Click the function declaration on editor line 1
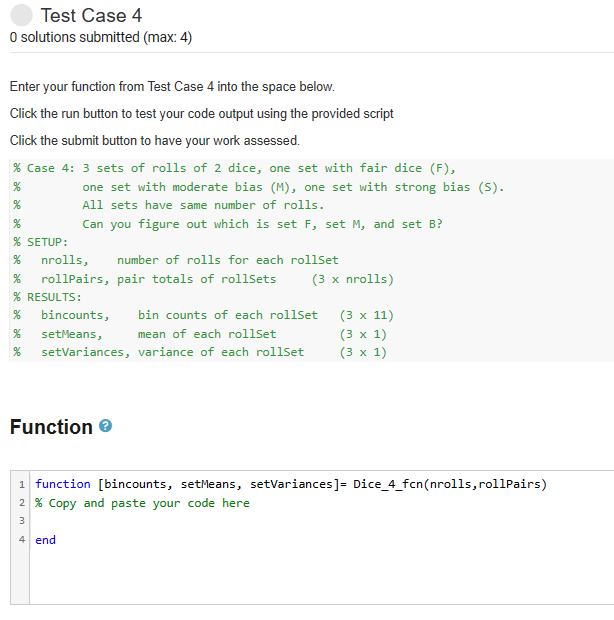Screen dimensions: 614x620 [x=291, y=484]
